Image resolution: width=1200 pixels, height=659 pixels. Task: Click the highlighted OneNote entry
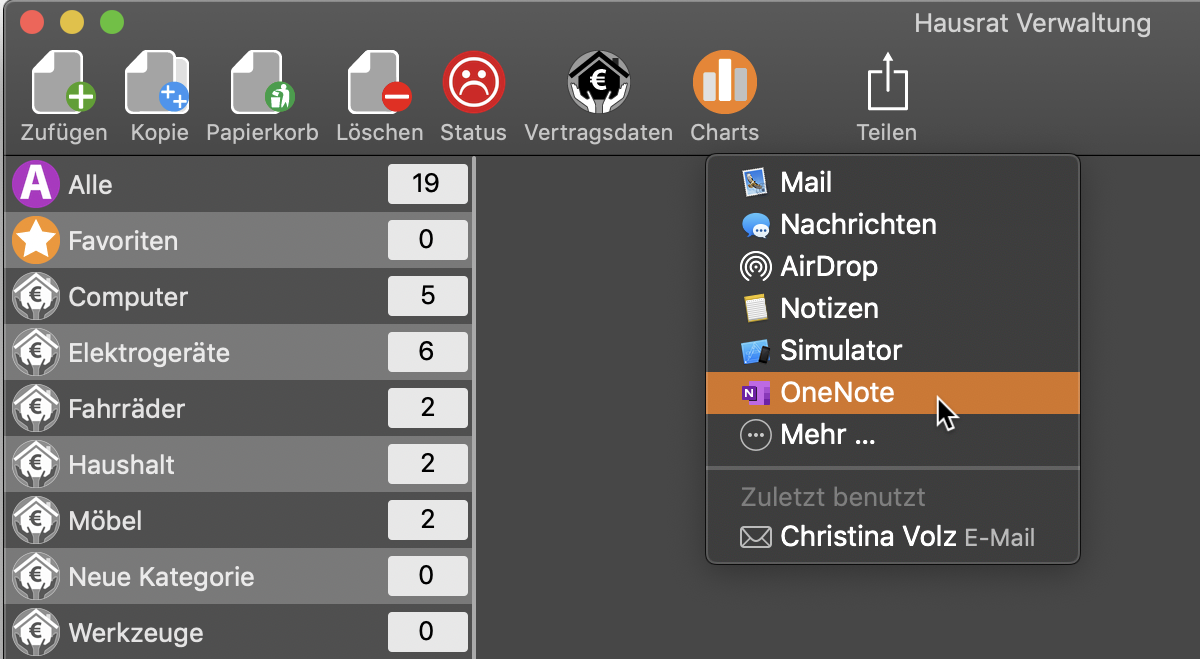[x=893, y=393]
